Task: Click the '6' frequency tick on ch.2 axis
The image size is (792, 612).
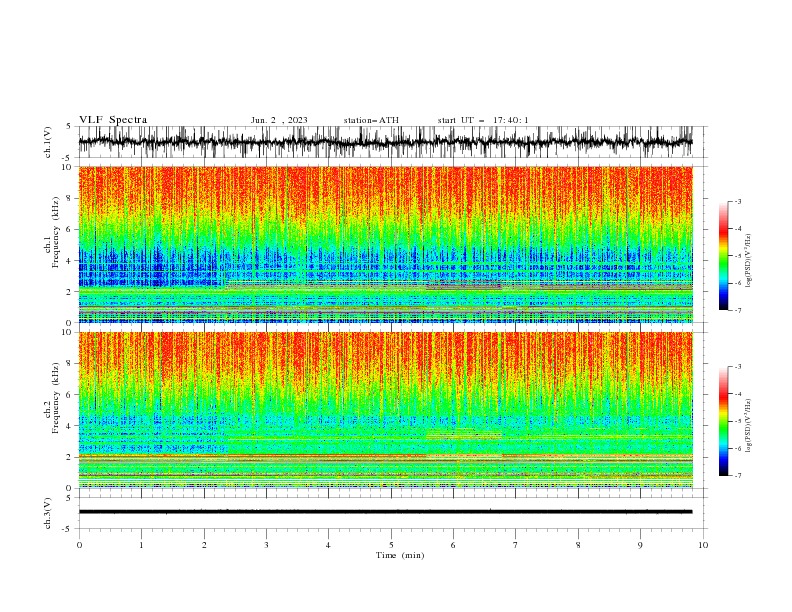Action: [71, 395]
